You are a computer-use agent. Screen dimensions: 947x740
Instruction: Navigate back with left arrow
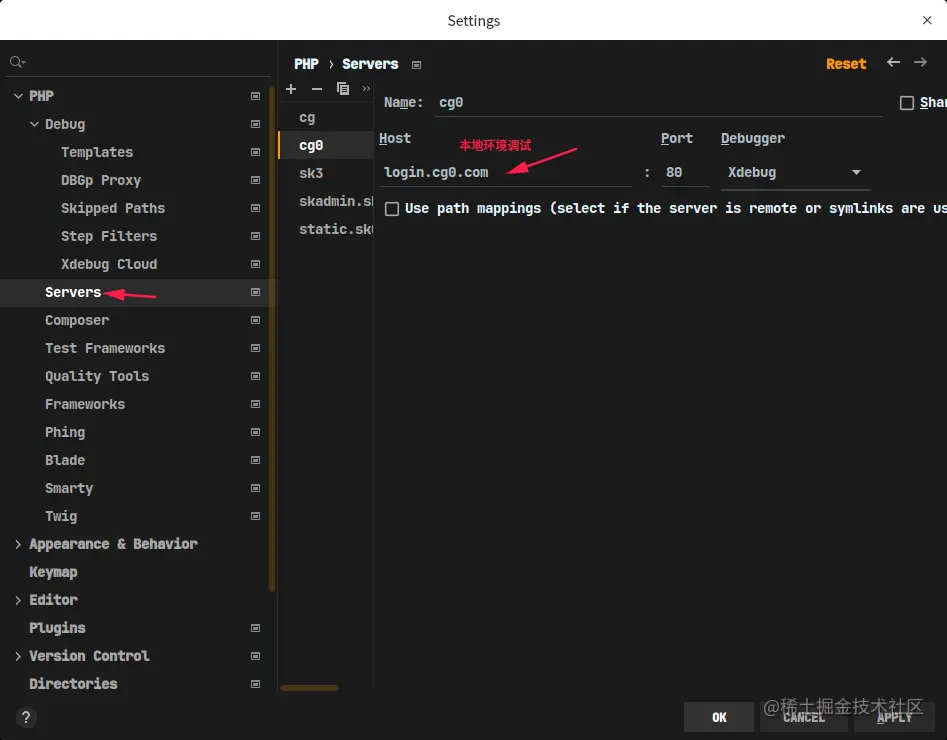893,62
